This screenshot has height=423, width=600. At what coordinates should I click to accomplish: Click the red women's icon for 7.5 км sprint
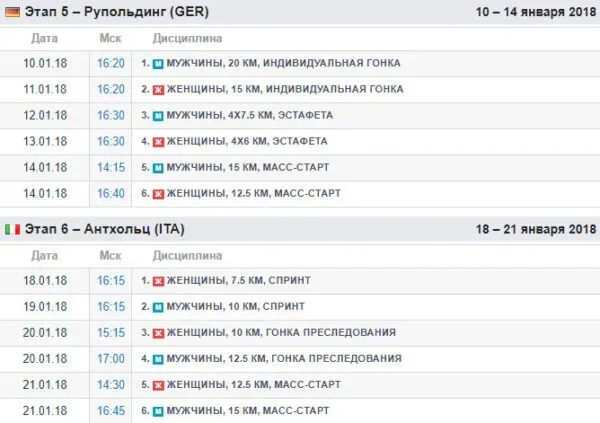pyautogui.click(x=159, y=280)
